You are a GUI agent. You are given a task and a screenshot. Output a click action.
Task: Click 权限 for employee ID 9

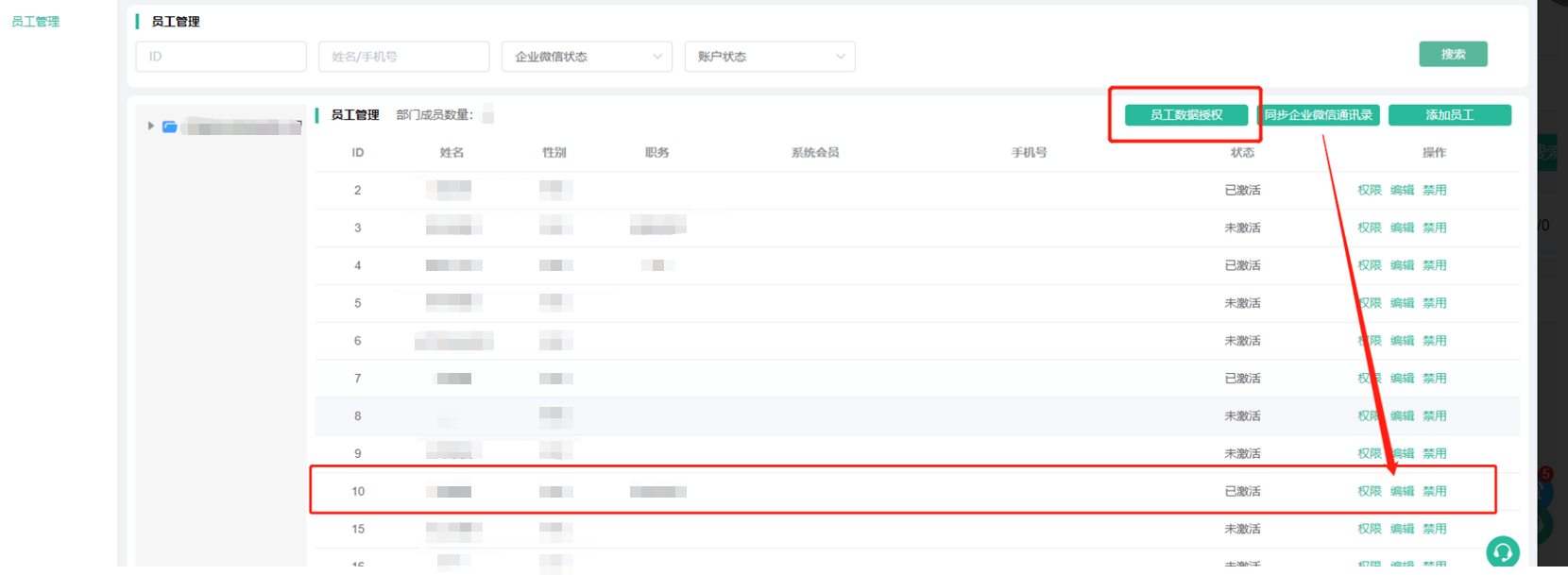1370,454
